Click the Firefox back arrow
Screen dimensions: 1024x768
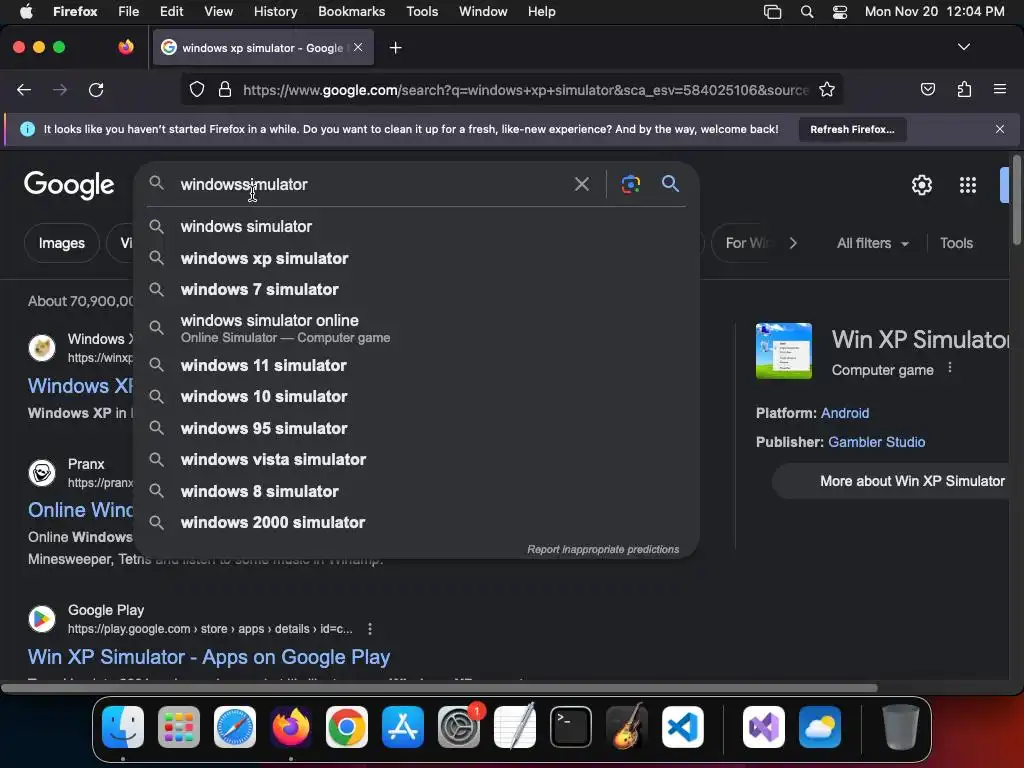click(24, 89)
